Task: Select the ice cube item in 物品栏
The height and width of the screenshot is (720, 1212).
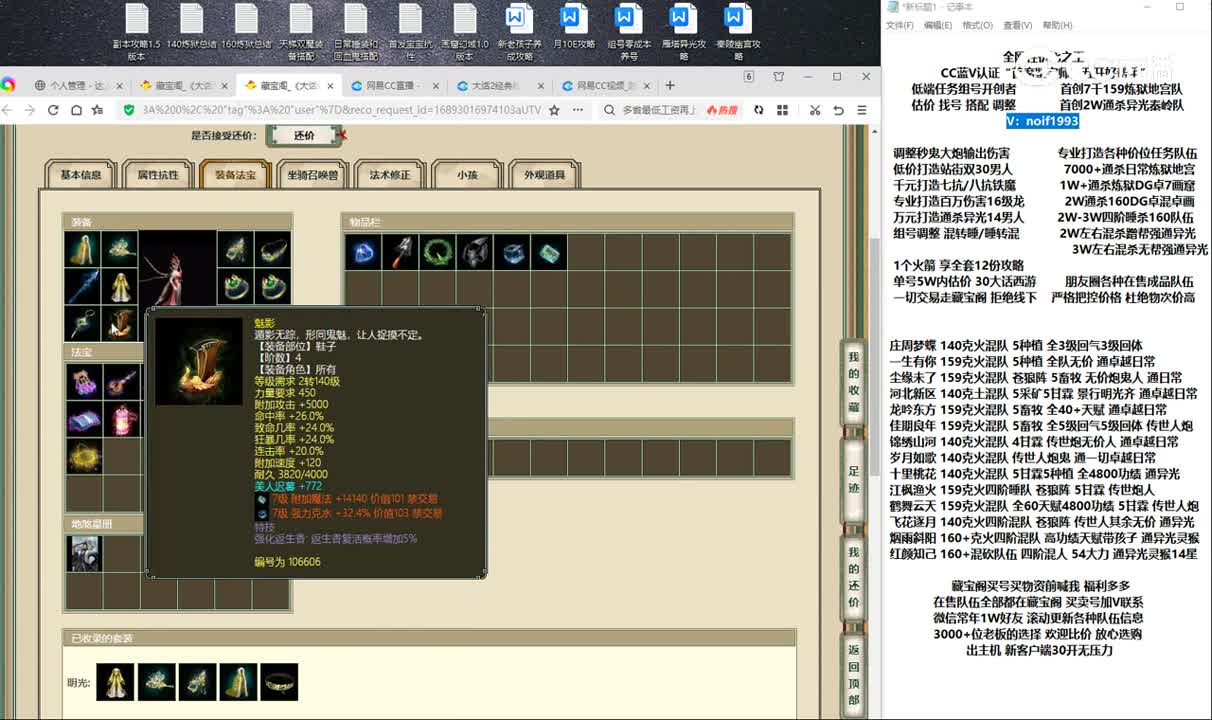Action: (x=511, y=252)
